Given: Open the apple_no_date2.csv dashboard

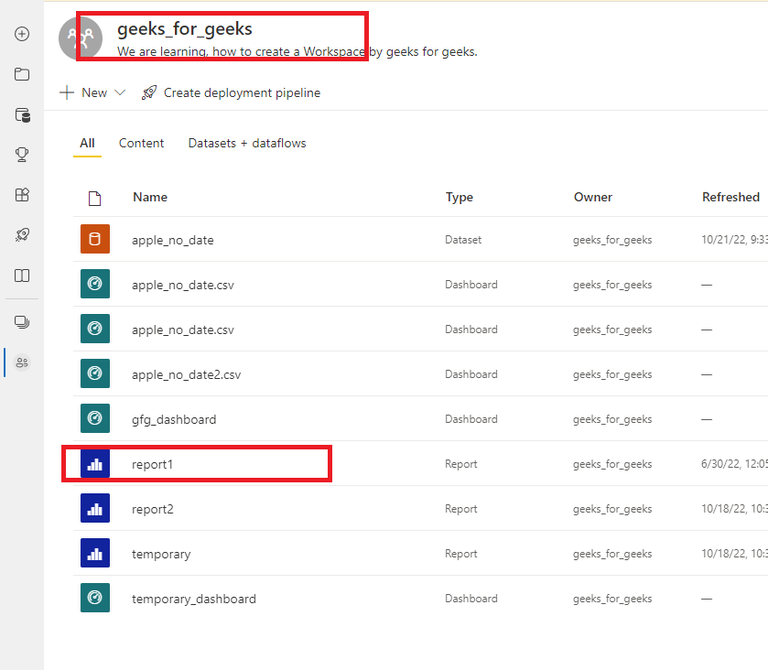Looking at the screenshot, I should click(x=186, y=375).
